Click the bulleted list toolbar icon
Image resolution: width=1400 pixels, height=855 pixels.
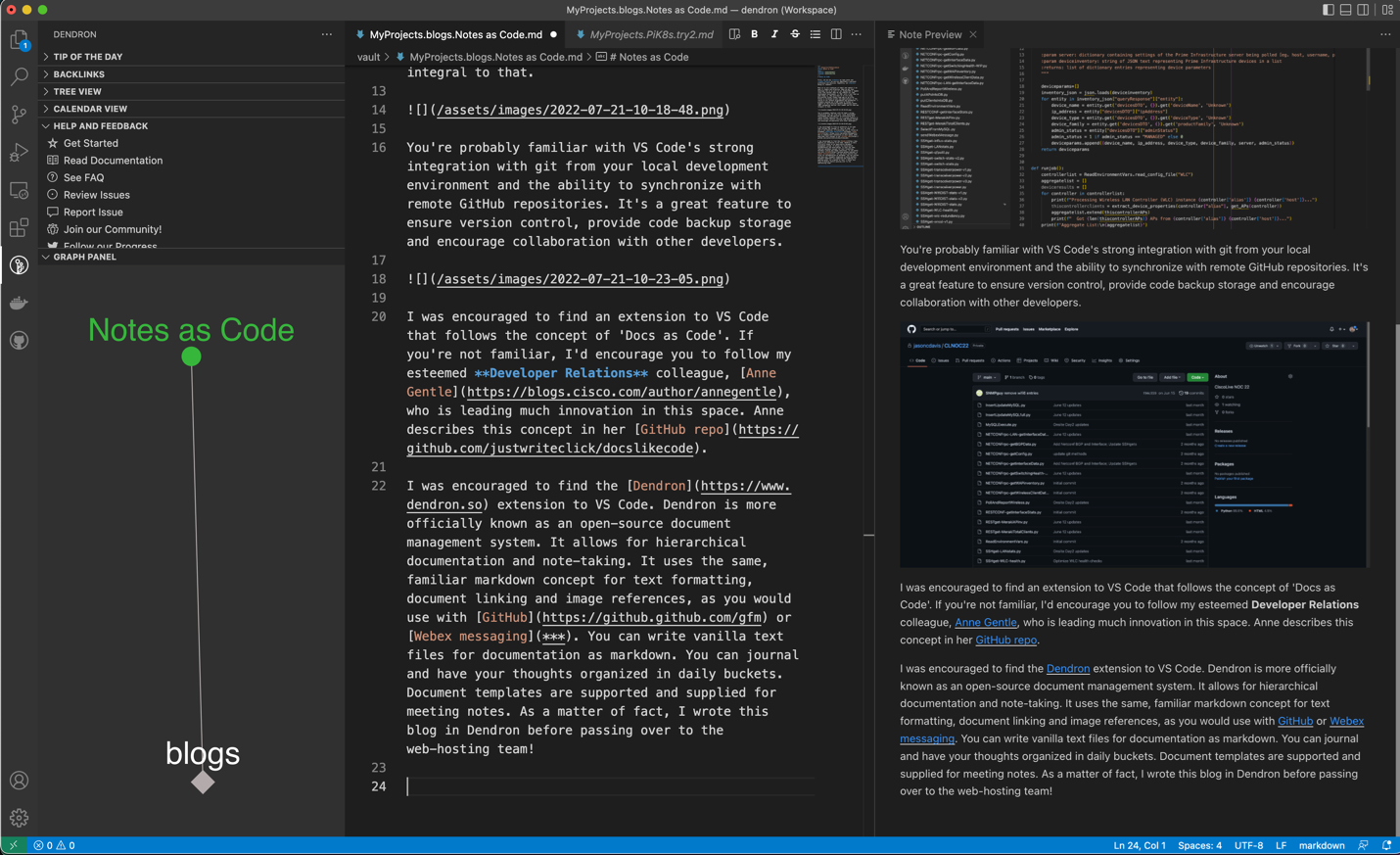click(815, 33)
